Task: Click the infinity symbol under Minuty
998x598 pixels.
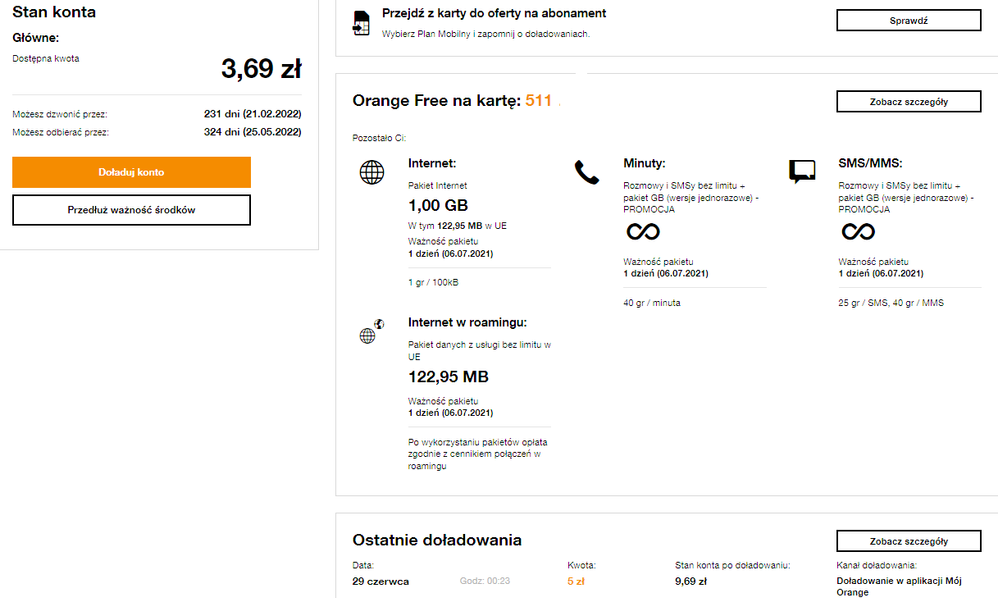Action: coord(642,232)
